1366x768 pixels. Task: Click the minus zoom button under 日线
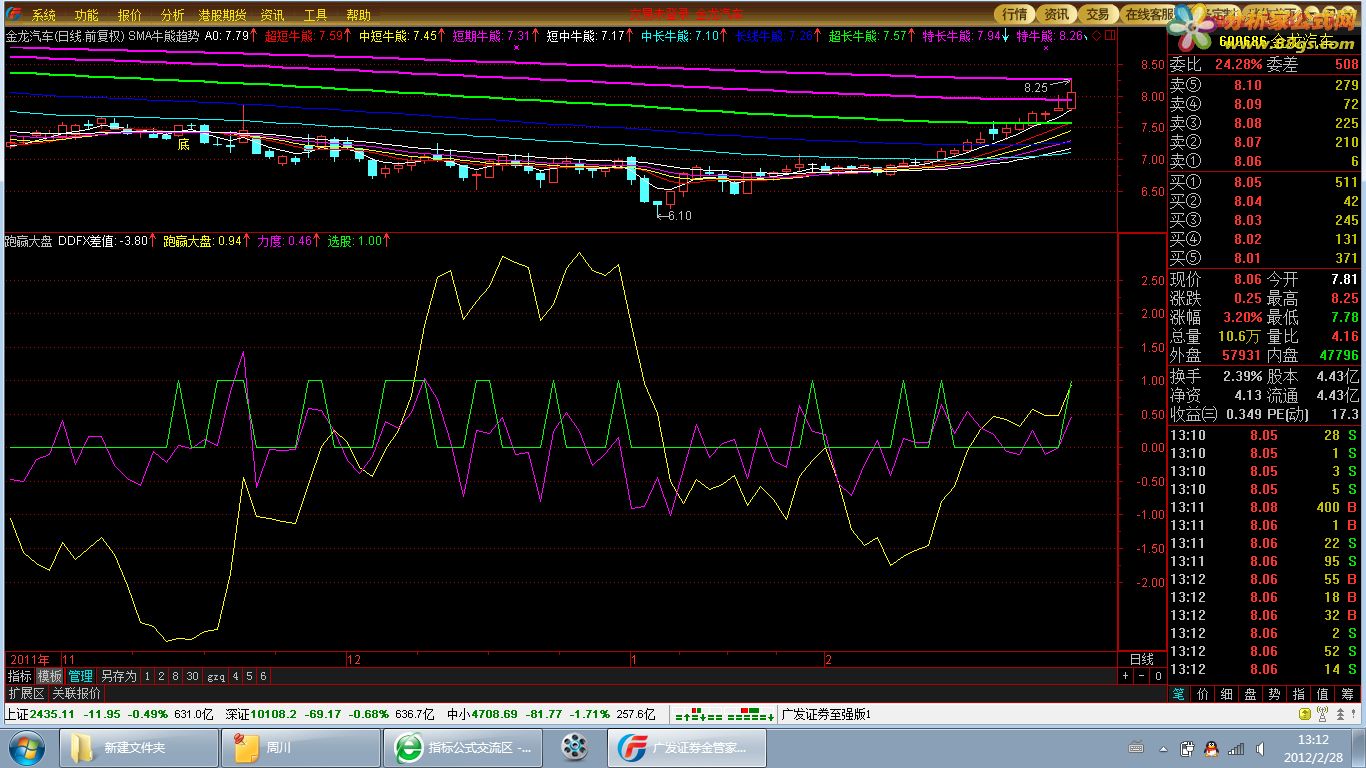click(x=1142, y=676)
